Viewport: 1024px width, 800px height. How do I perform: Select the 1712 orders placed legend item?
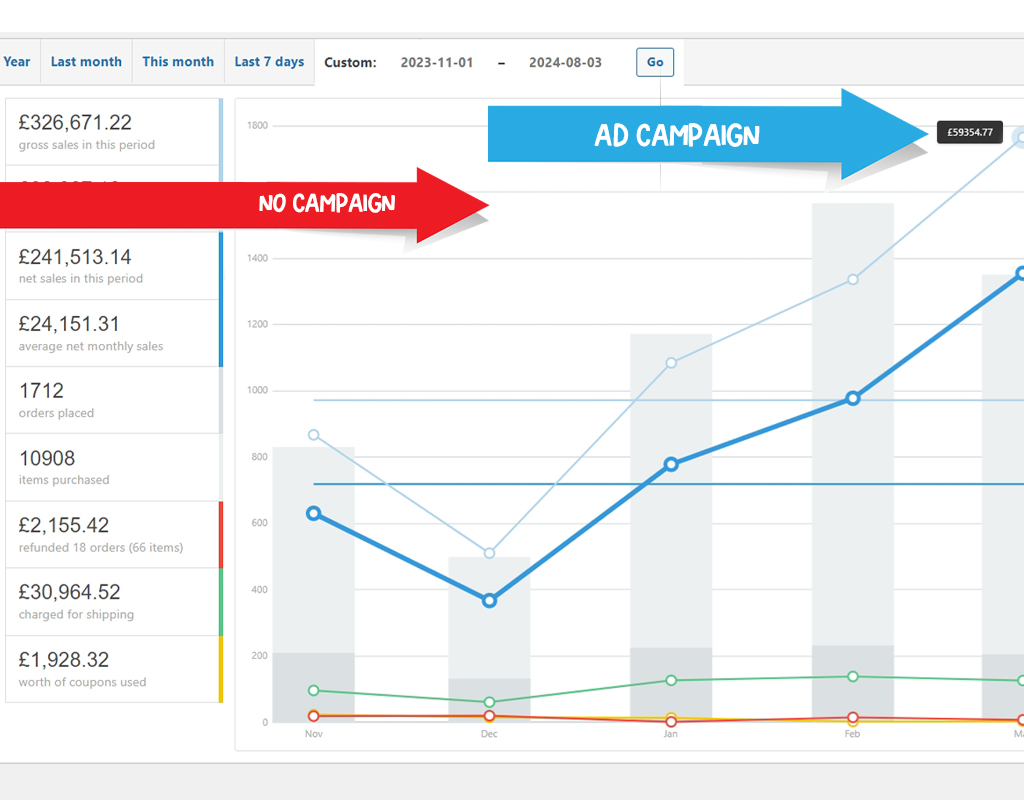click(112, 400)
